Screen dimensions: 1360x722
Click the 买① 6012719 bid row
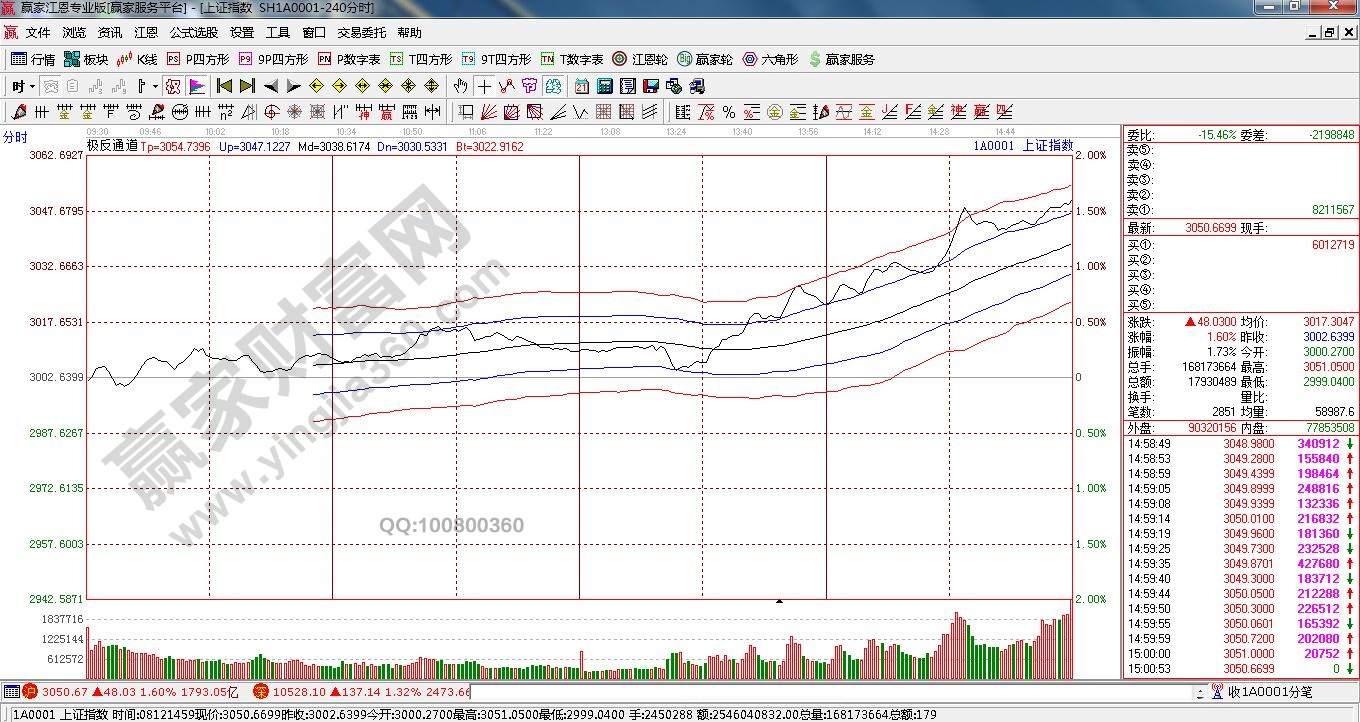coord(1240,244)
